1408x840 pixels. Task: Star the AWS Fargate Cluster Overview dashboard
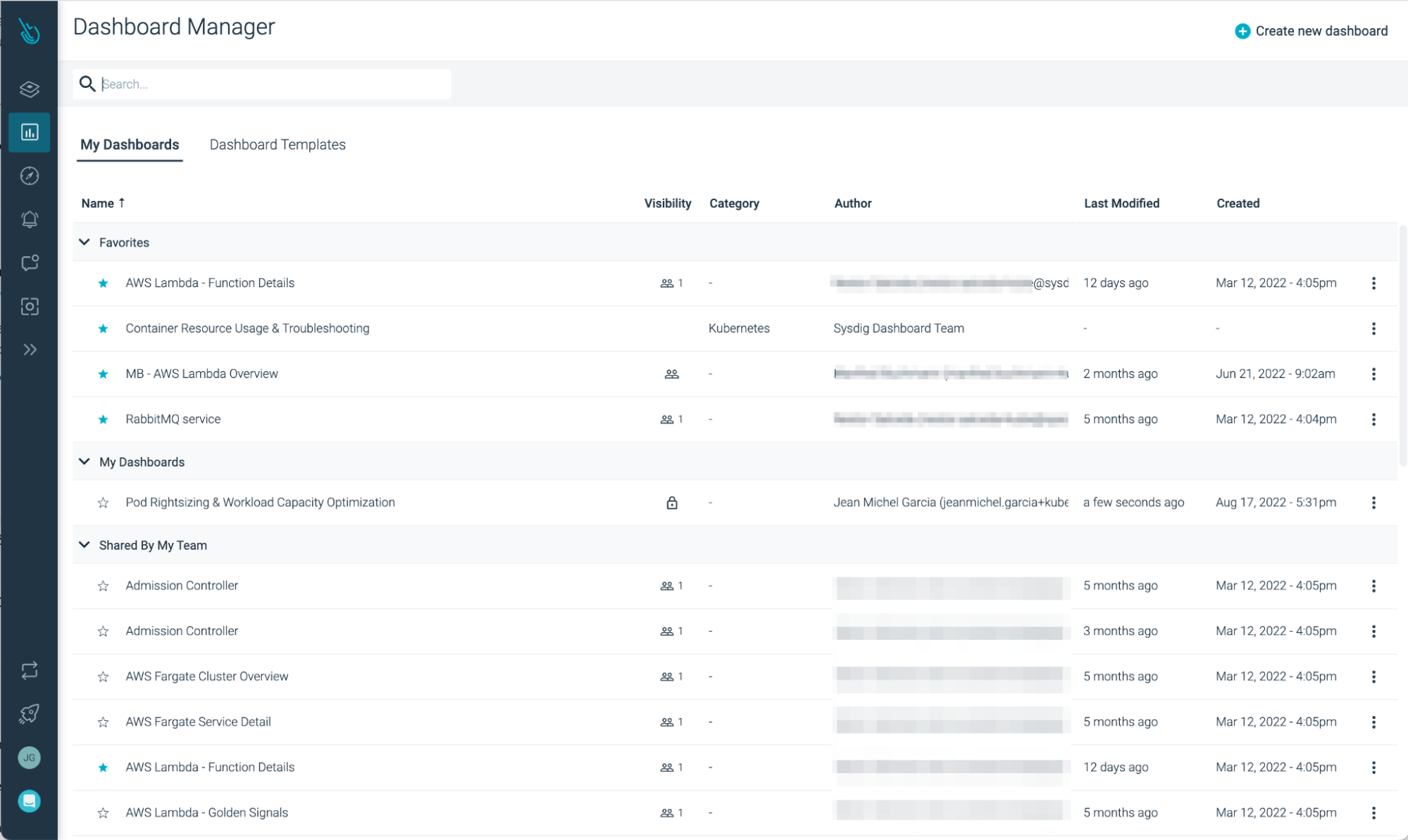coord(104,677)
